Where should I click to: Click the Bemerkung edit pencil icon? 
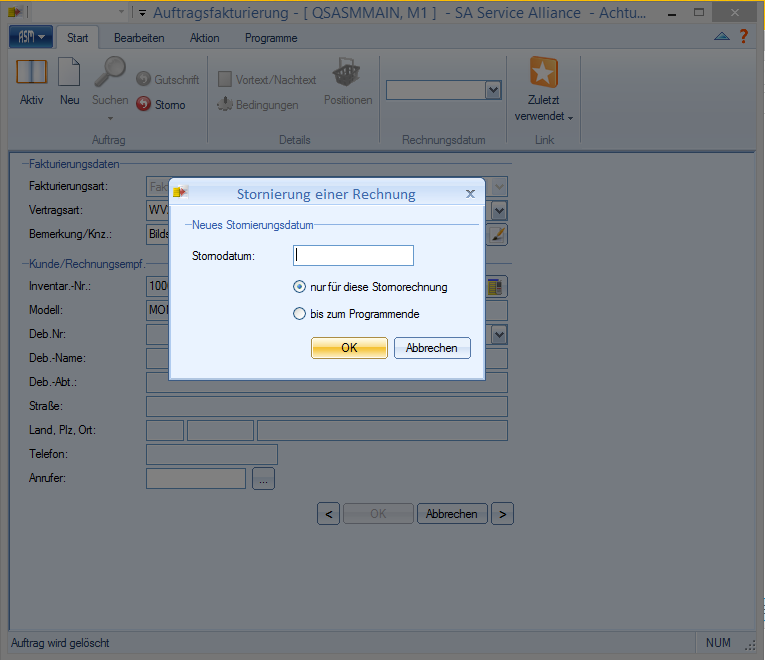497,235
